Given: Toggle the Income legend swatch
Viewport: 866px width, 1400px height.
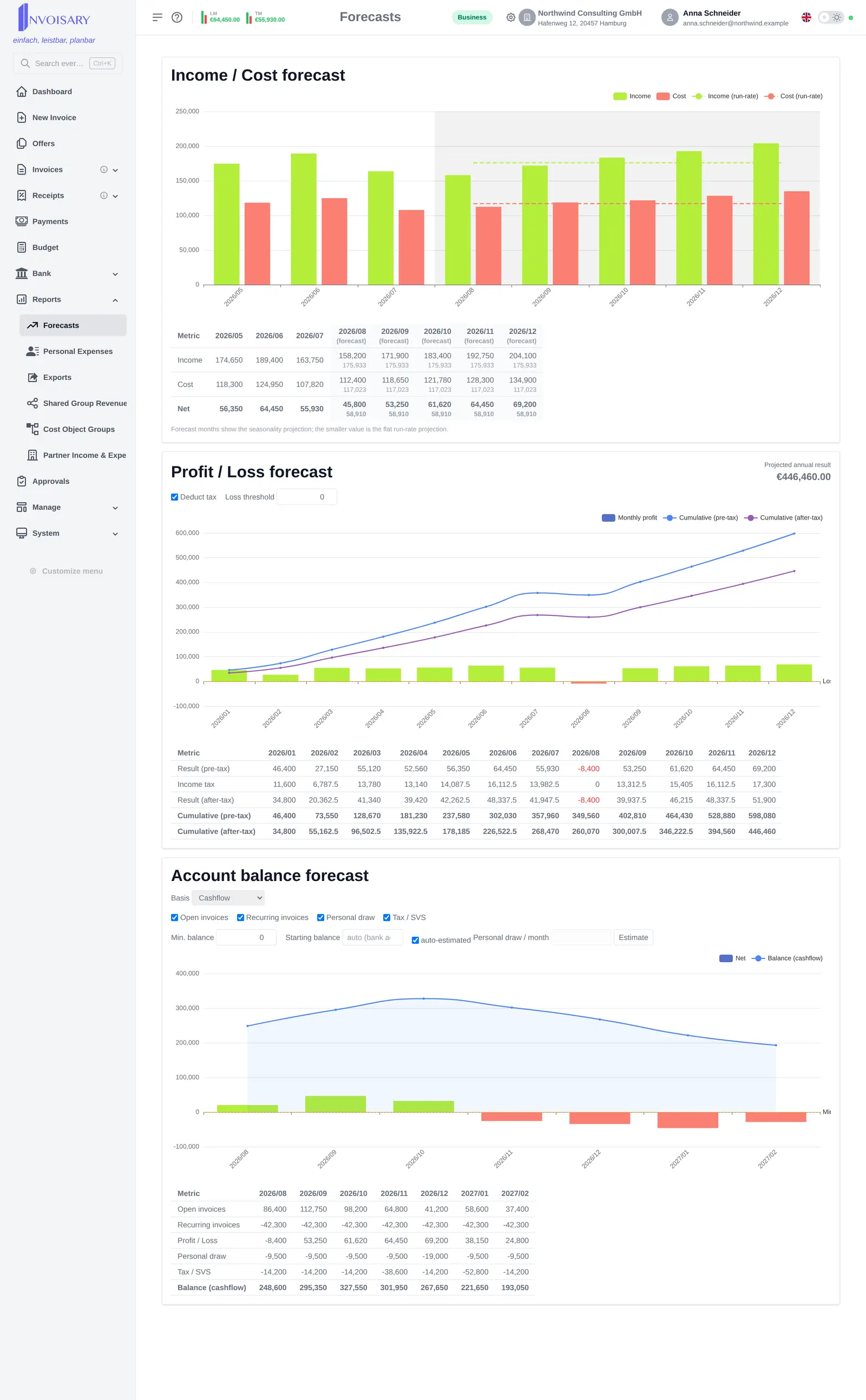Looking at the screenshot, I should [x=620, y=96].
